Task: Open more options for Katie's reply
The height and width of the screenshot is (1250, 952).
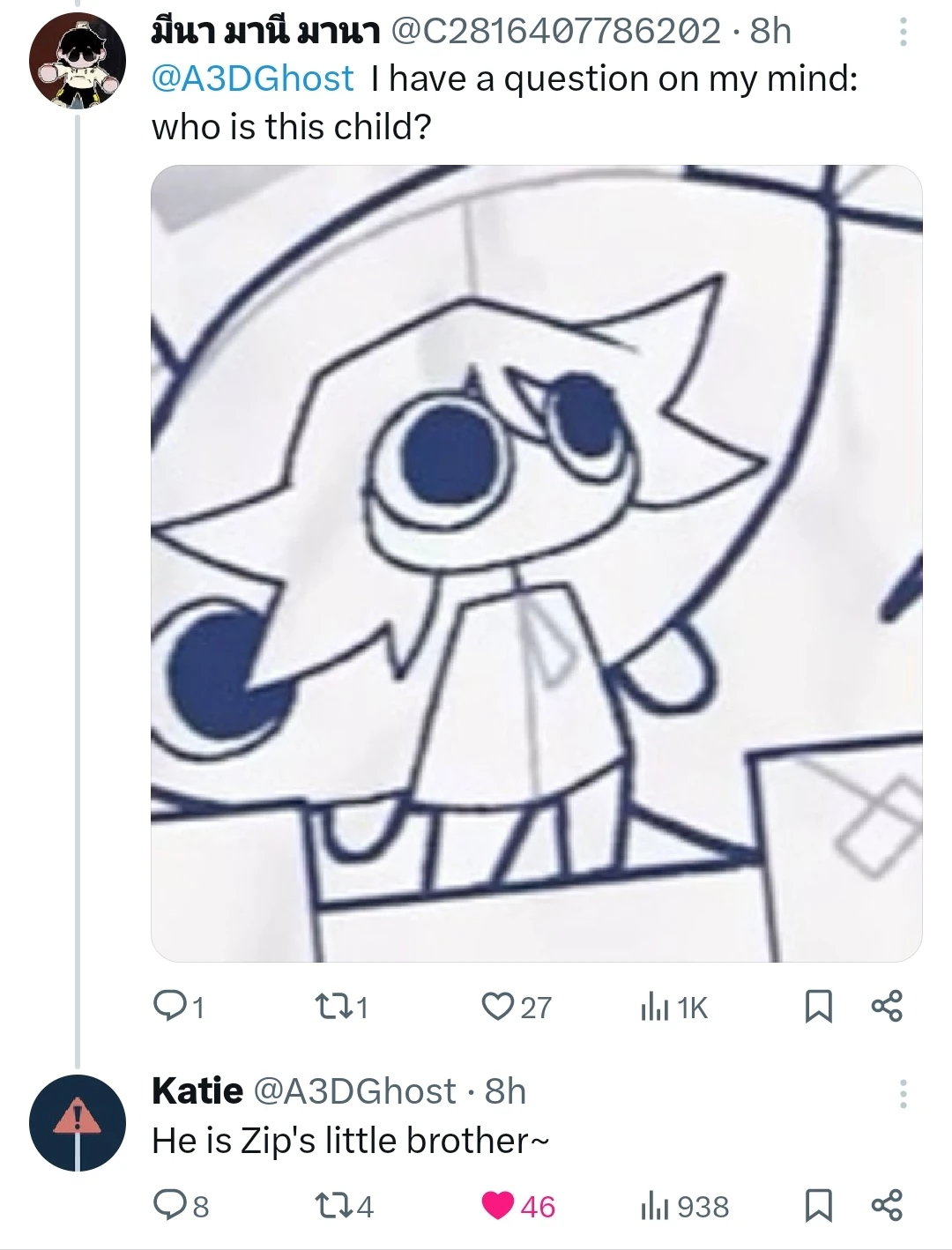Action: point(903,1093)
